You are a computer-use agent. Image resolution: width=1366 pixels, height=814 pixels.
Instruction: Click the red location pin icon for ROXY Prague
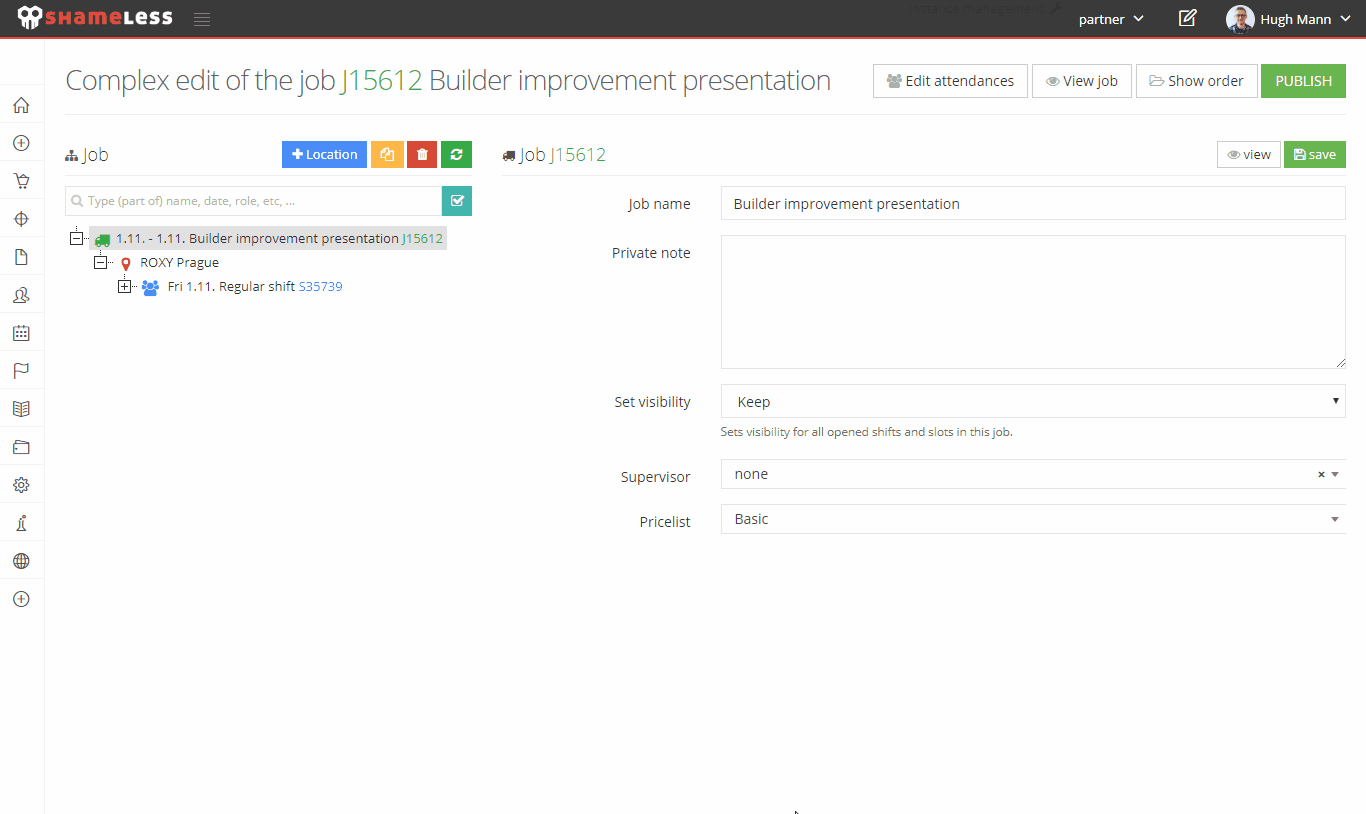[x=126, y=263]
